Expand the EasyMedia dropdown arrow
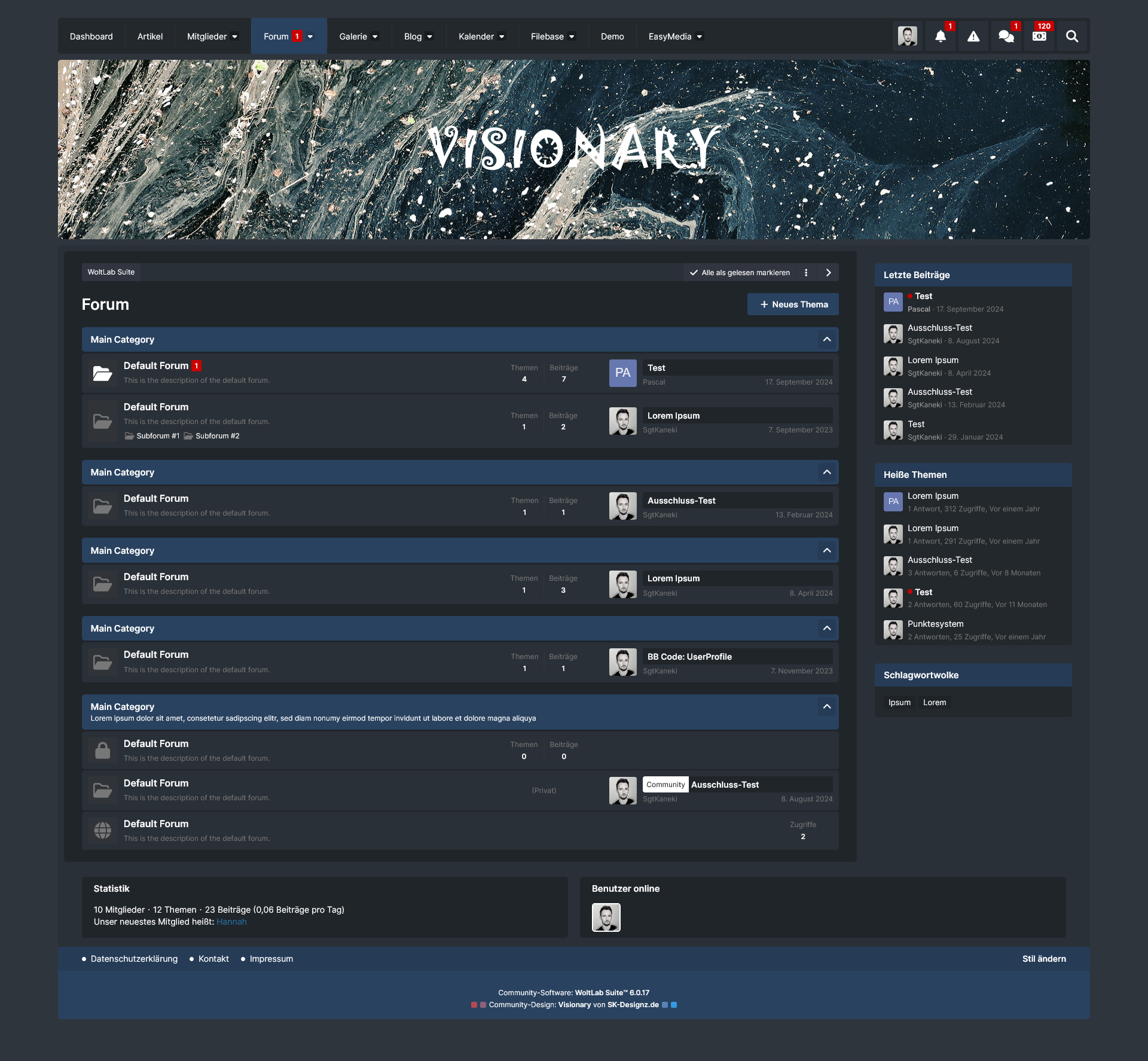Viewport: 1148px width, 1061px height. (x=699, y=36)
